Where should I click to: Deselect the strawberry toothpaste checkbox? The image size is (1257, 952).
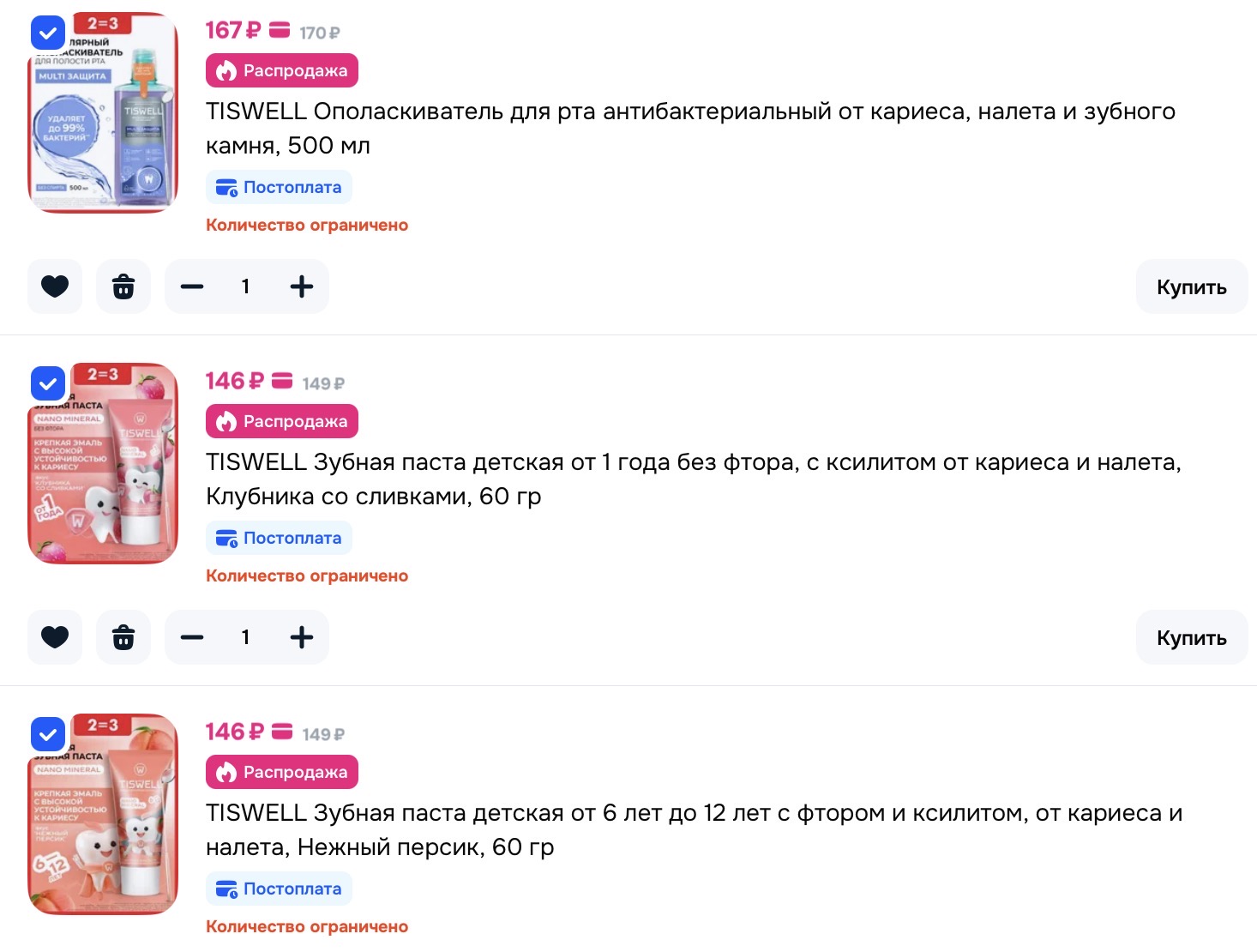(x=47, y=383)
